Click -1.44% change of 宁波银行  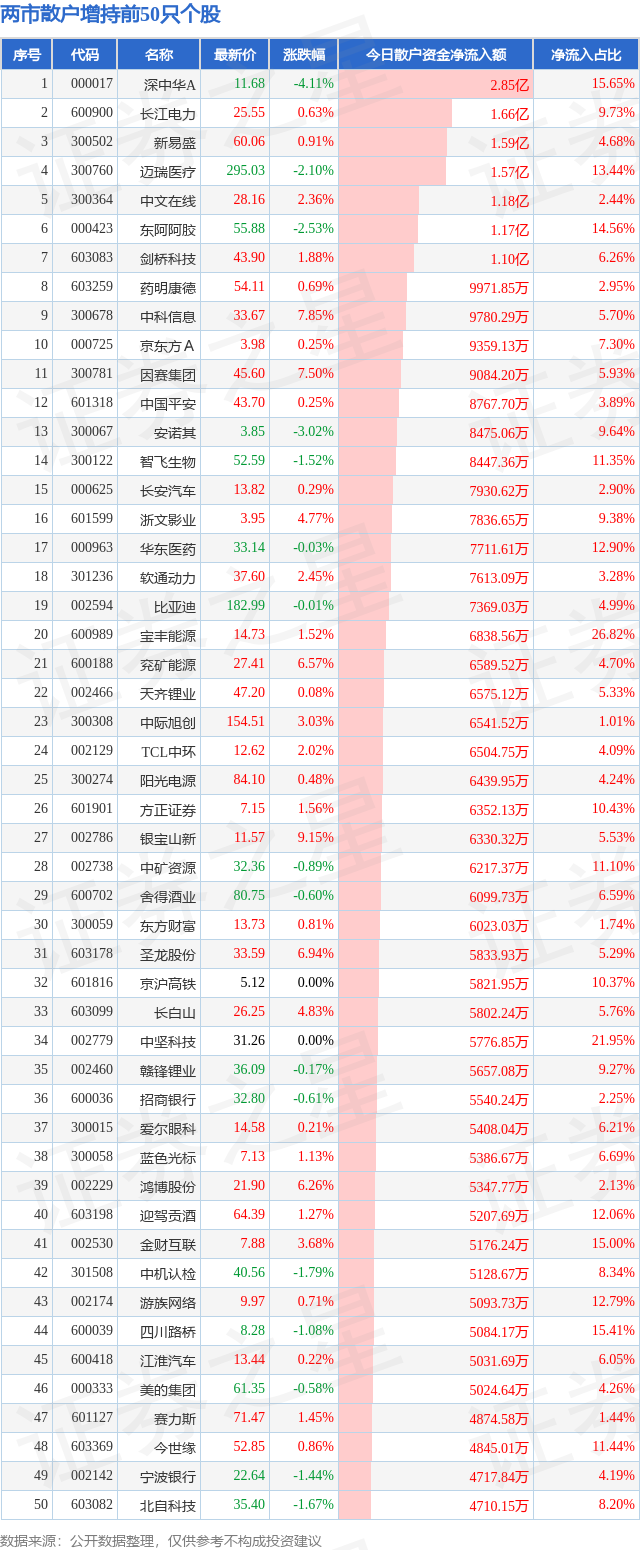pyautogui.click(x=314, y=1476)
